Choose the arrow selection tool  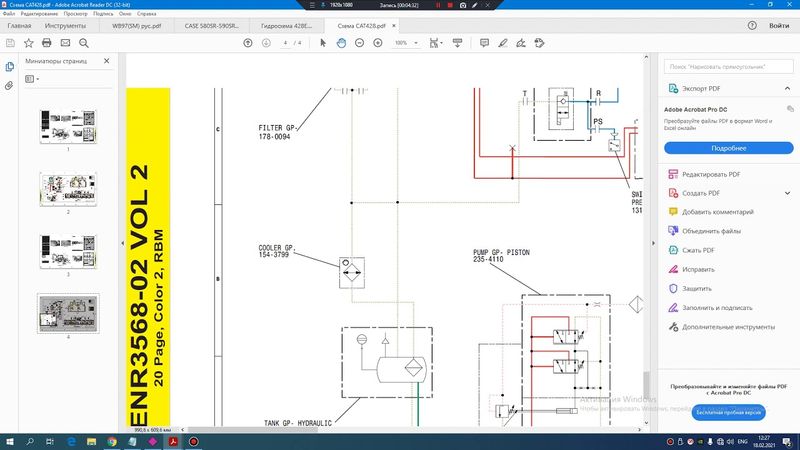point(323,43)
